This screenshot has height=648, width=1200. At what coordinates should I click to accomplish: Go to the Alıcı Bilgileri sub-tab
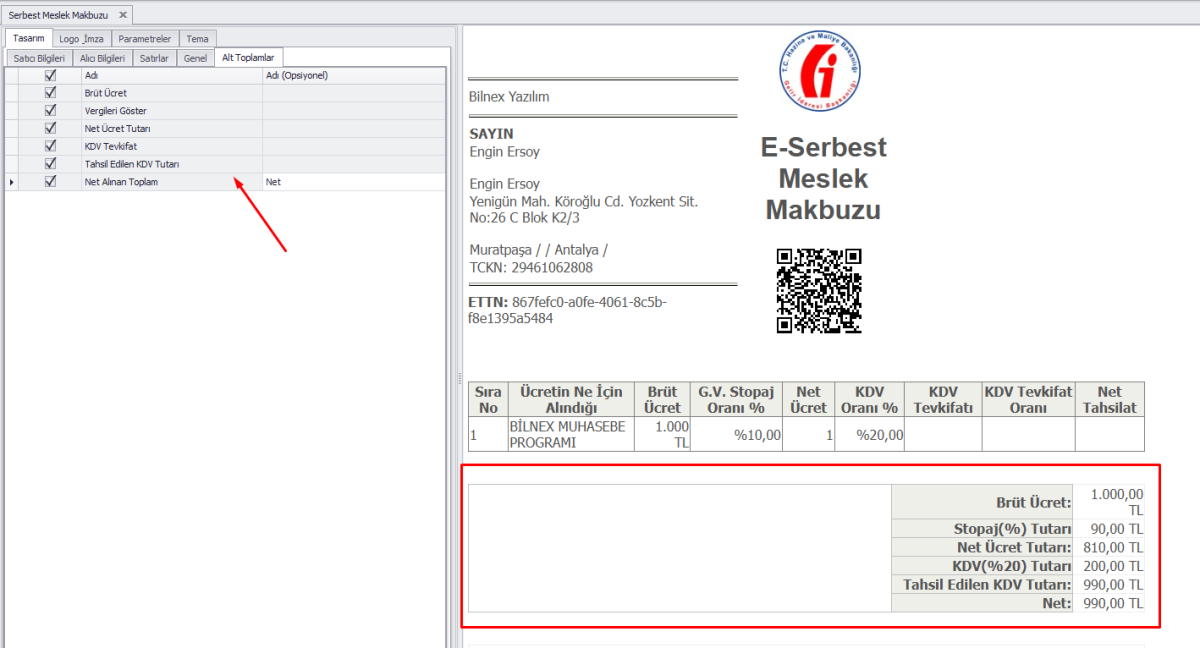(102, 58)
